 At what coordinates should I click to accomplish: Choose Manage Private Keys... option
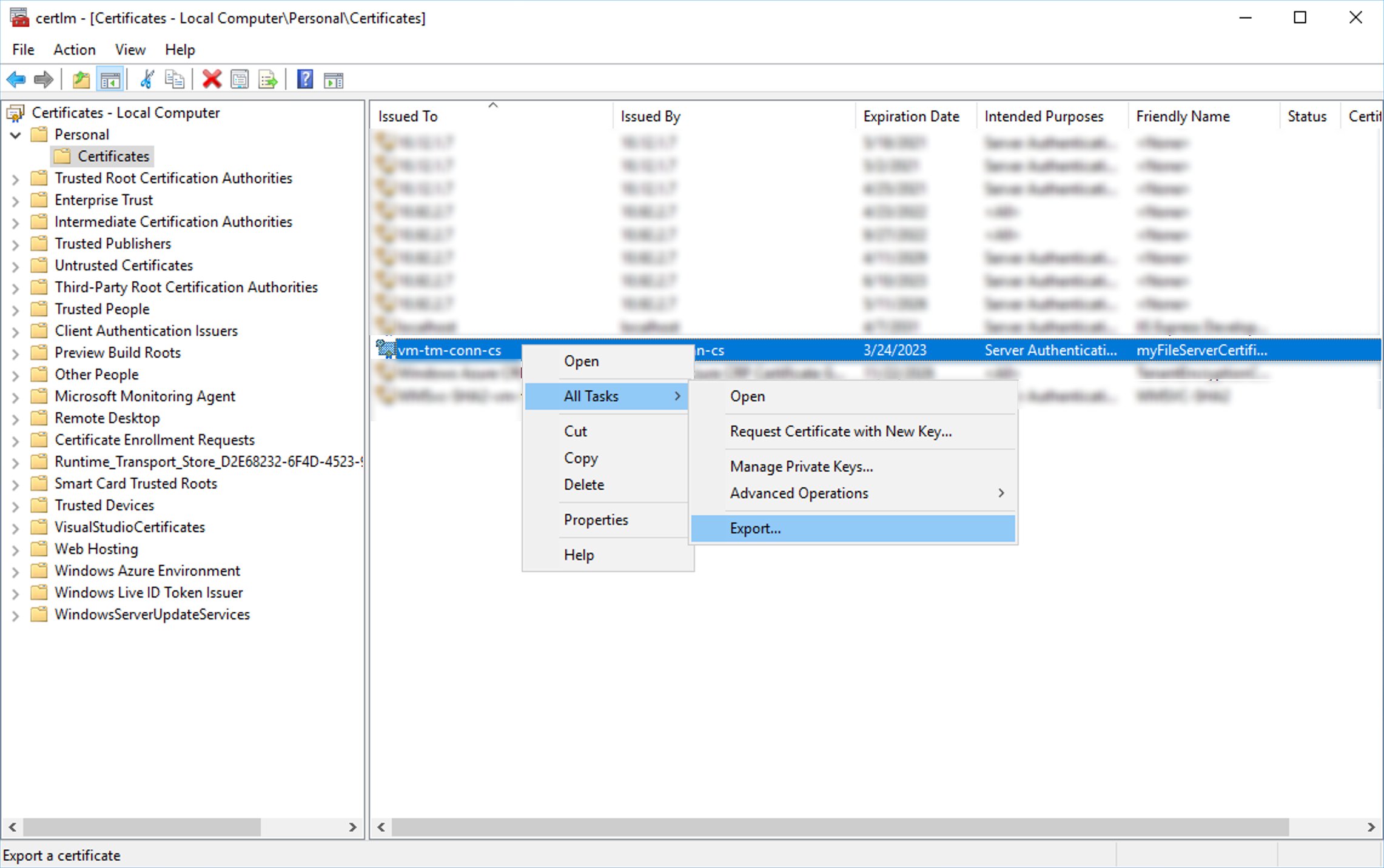(x=853, y=466)
